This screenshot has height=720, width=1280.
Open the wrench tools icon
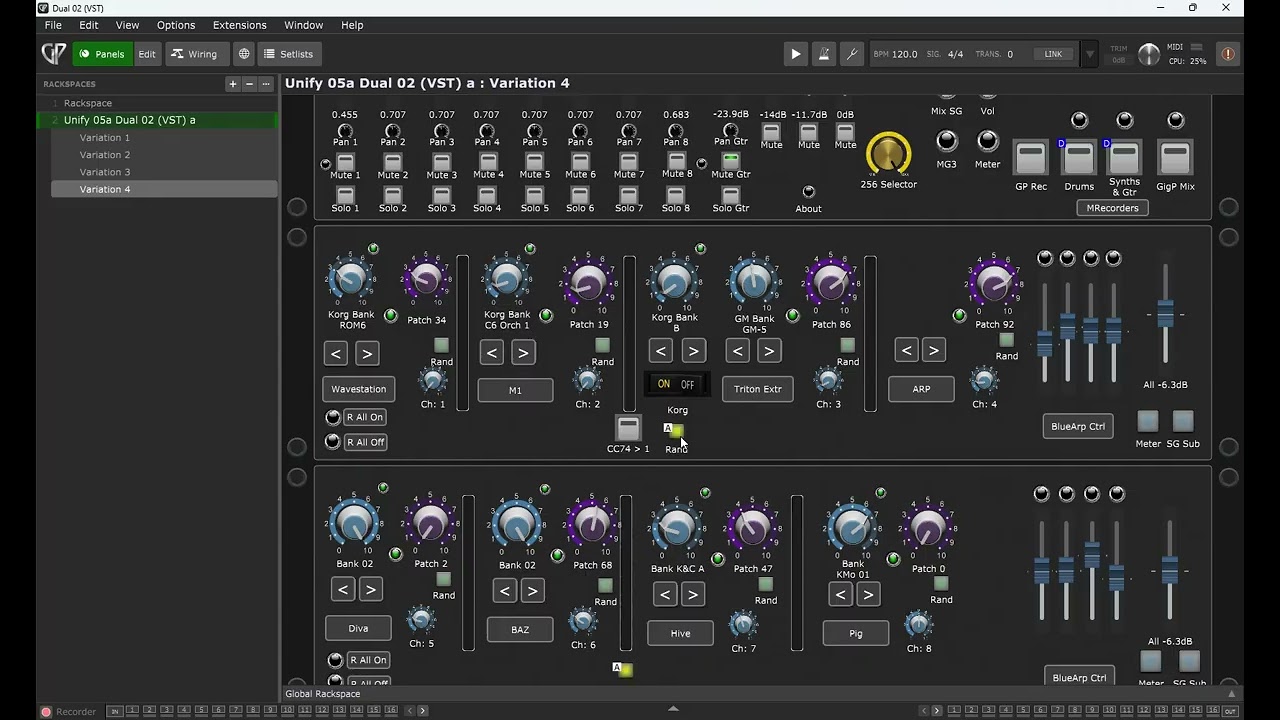click(852, 54)
